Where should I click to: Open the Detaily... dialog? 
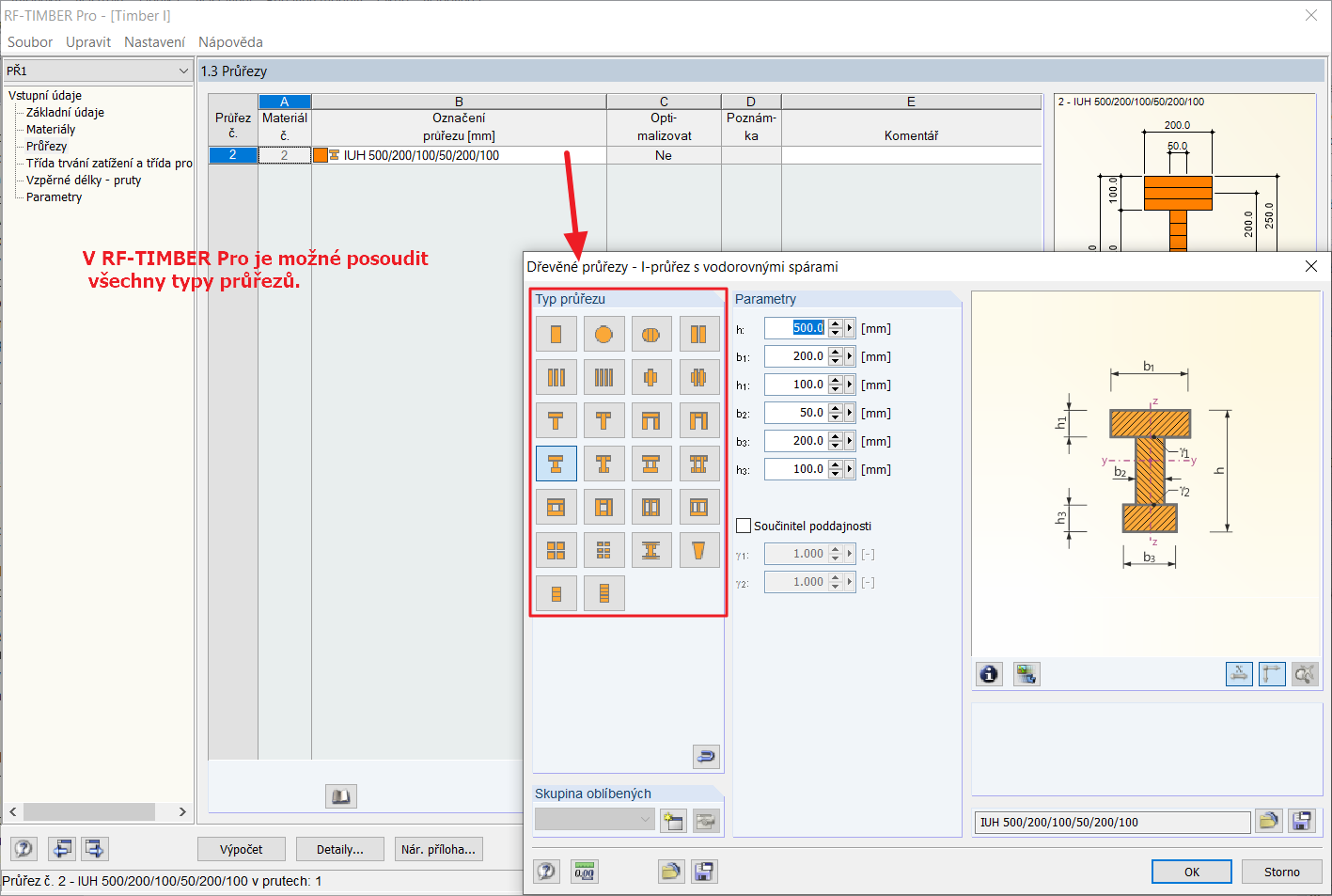pyautogui.click(x=340, y=849)
